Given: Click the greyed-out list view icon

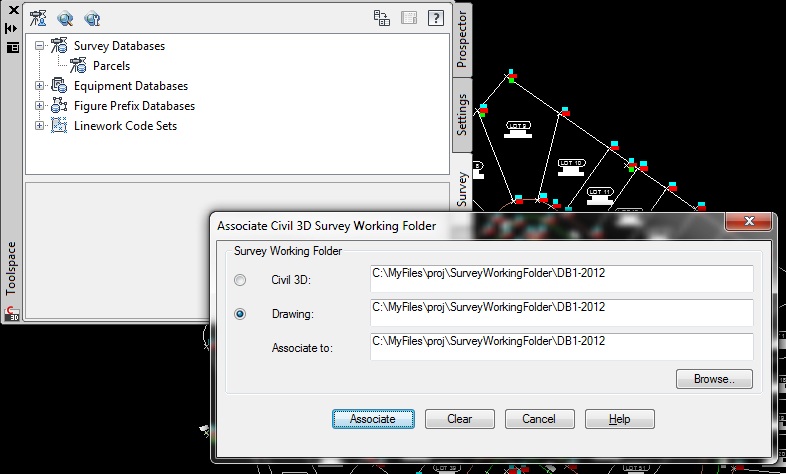Looking at the screenshot, I should pyautogui.click(x=409, y=18).
